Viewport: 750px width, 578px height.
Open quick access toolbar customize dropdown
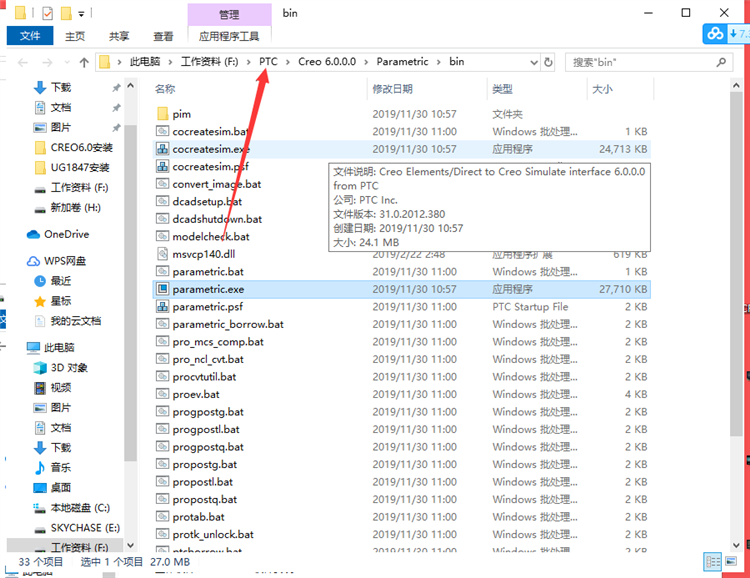coord(81,14)
